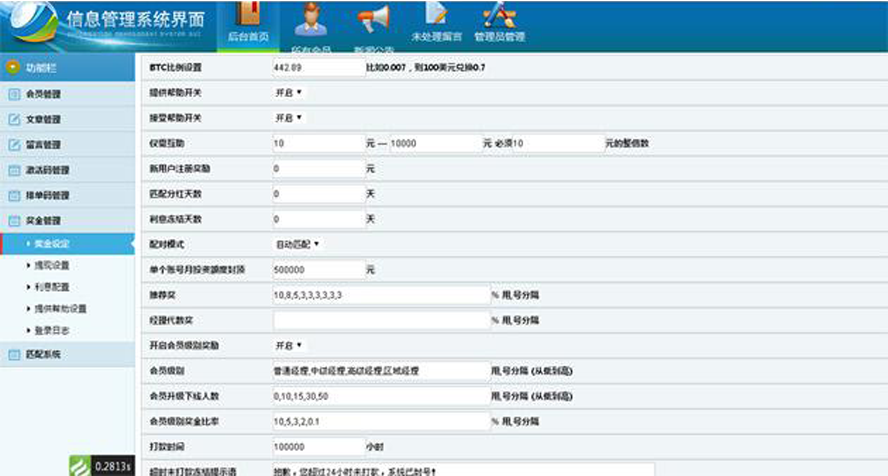
Task: Open 所有会员 person icon in top bar
Action: (x=310, y=20)
